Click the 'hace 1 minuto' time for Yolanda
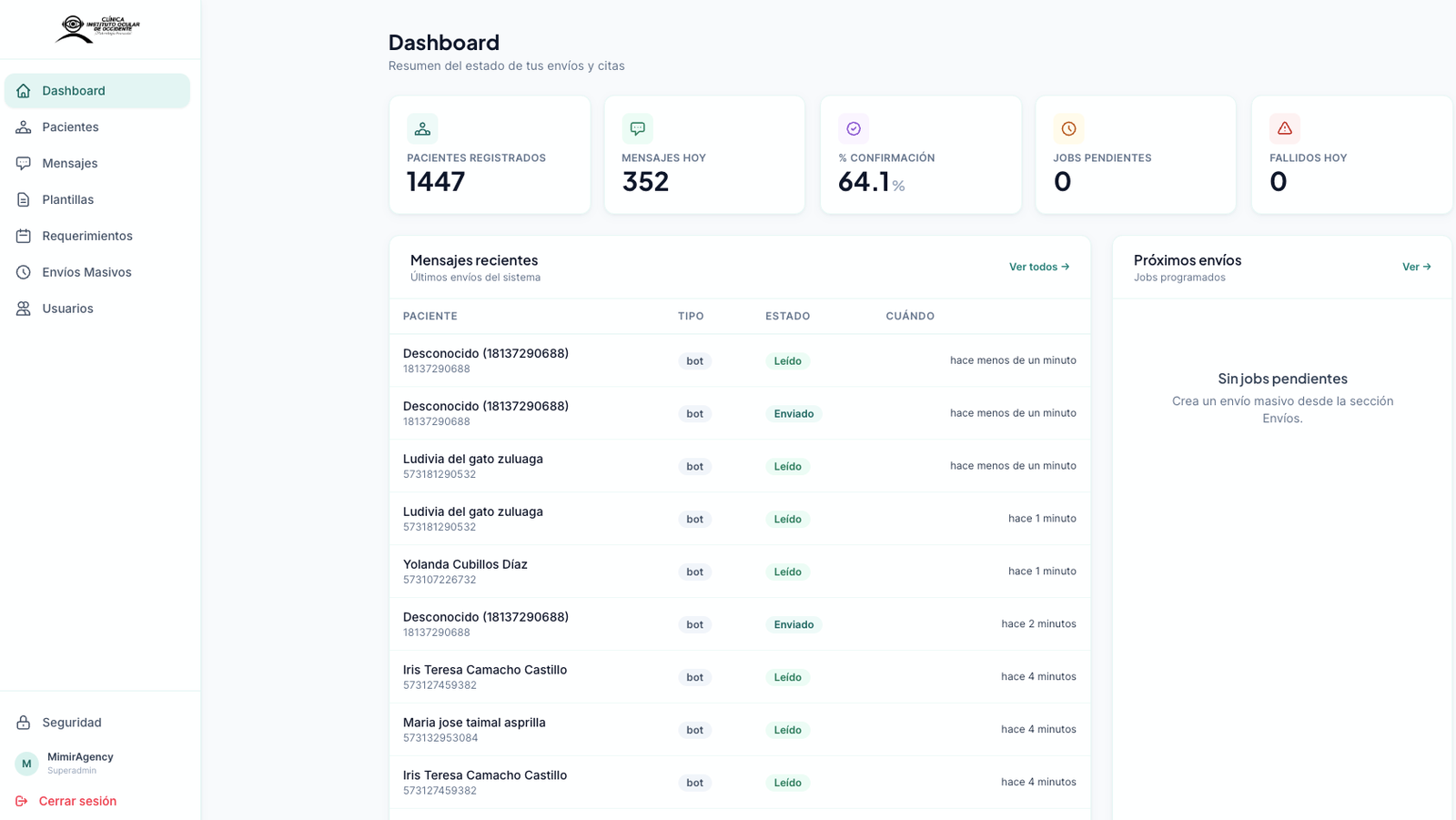The height and width of the screenshot is (820, 1456). (x=1042, y=572)
